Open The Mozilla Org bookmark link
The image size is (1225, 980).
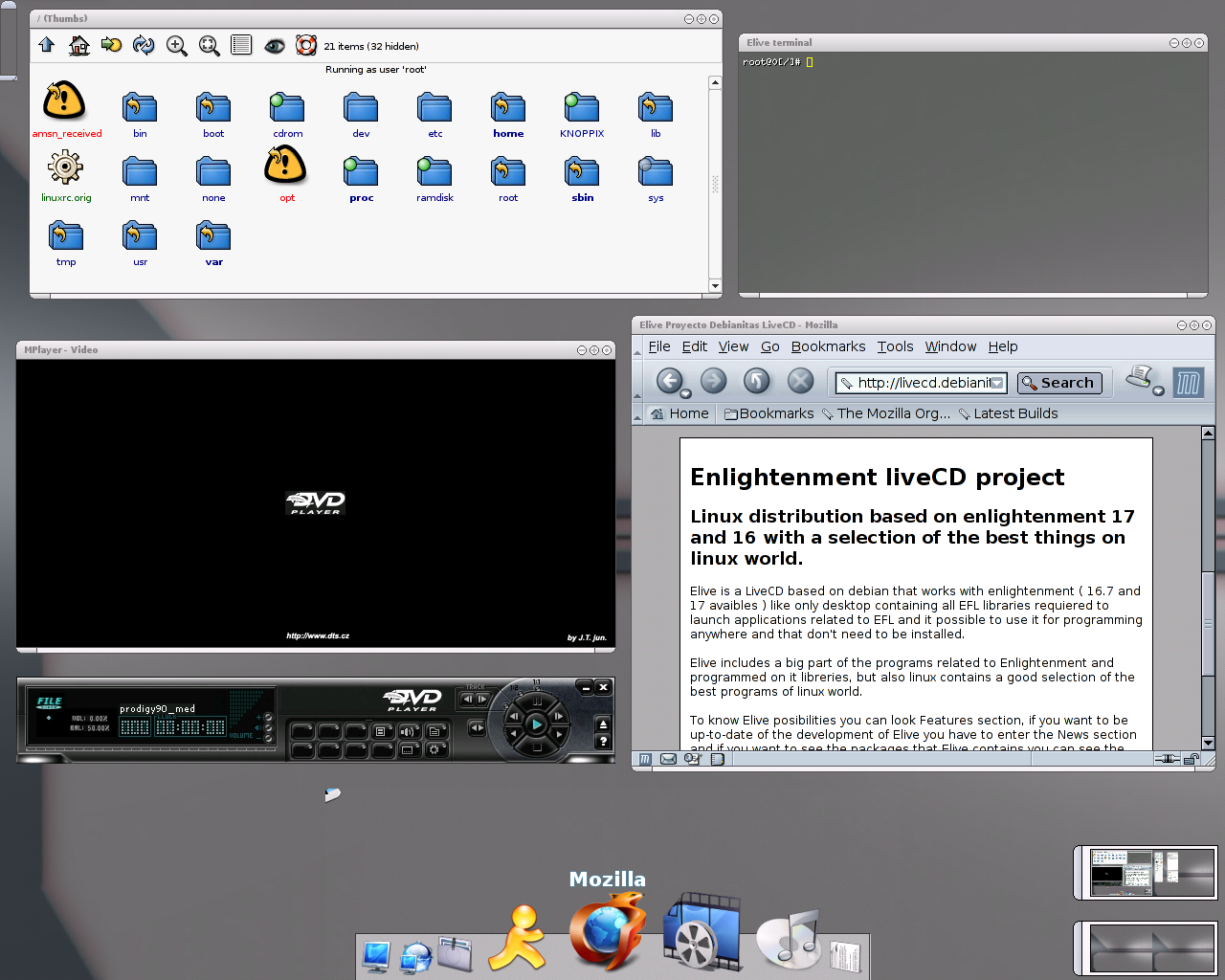point(886,413)
